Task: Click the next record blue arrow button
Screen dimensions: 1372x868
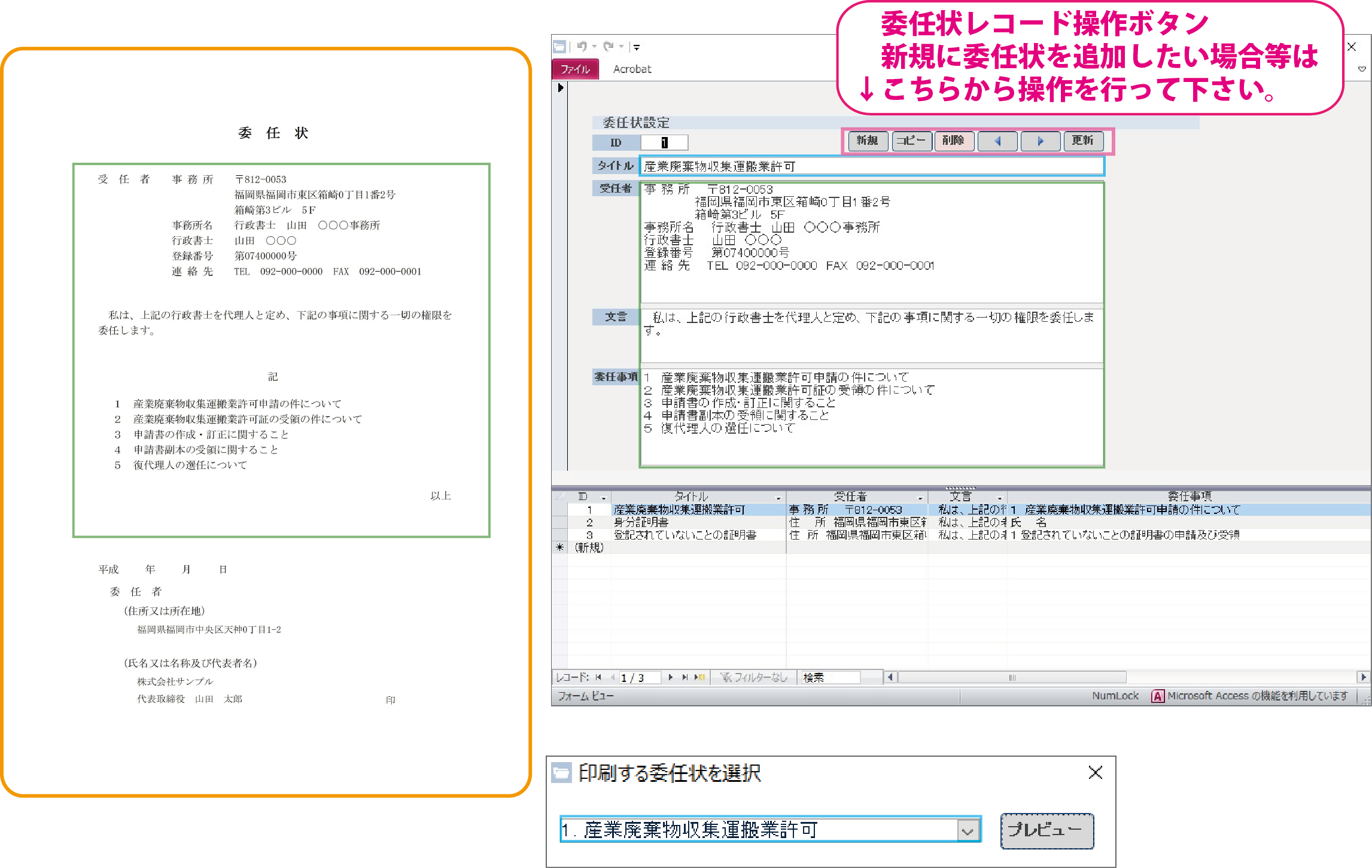Action: pos(1041,141)
